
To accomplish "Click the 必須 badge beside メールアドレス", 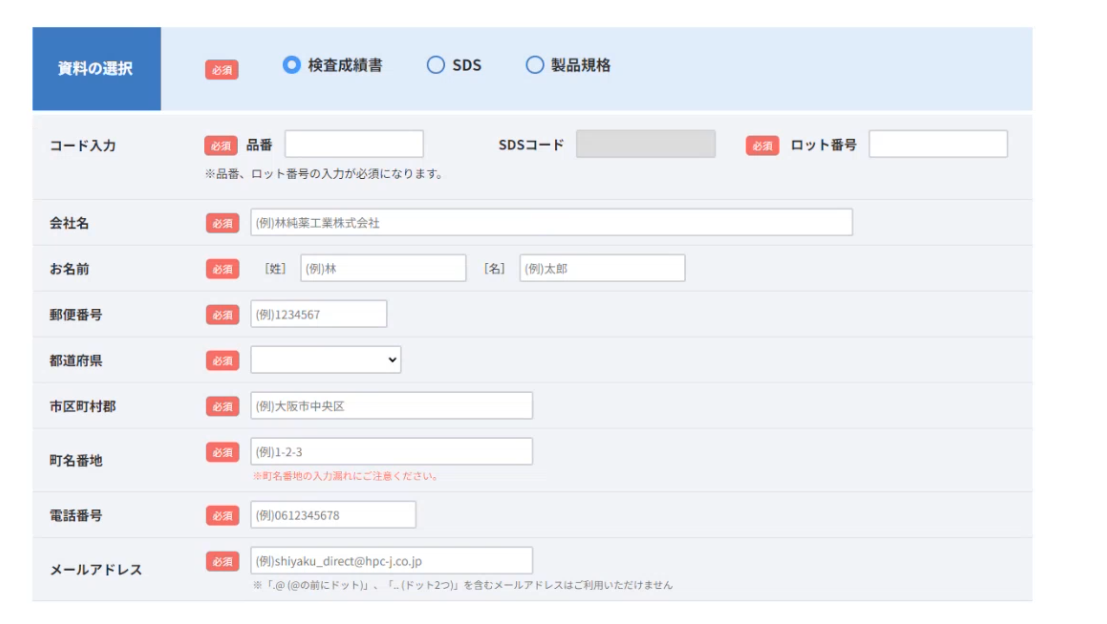I will 222,562.
